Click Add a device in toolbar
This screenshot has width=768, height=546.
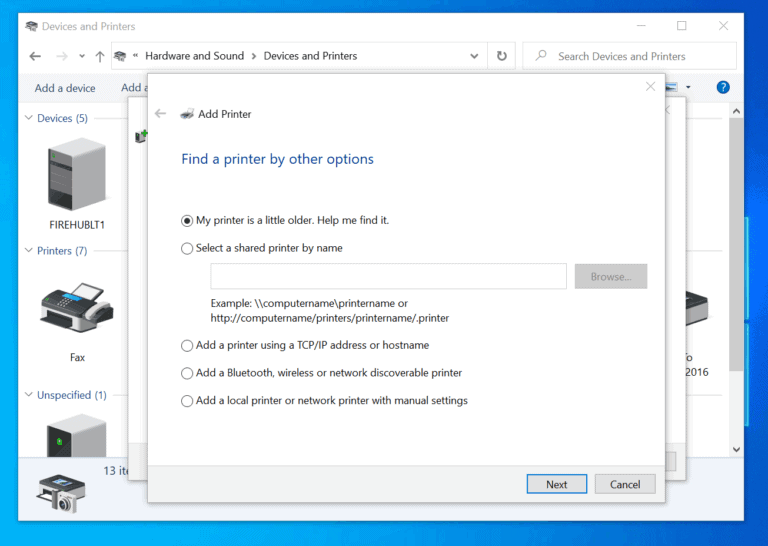click(x=65, y=88)
